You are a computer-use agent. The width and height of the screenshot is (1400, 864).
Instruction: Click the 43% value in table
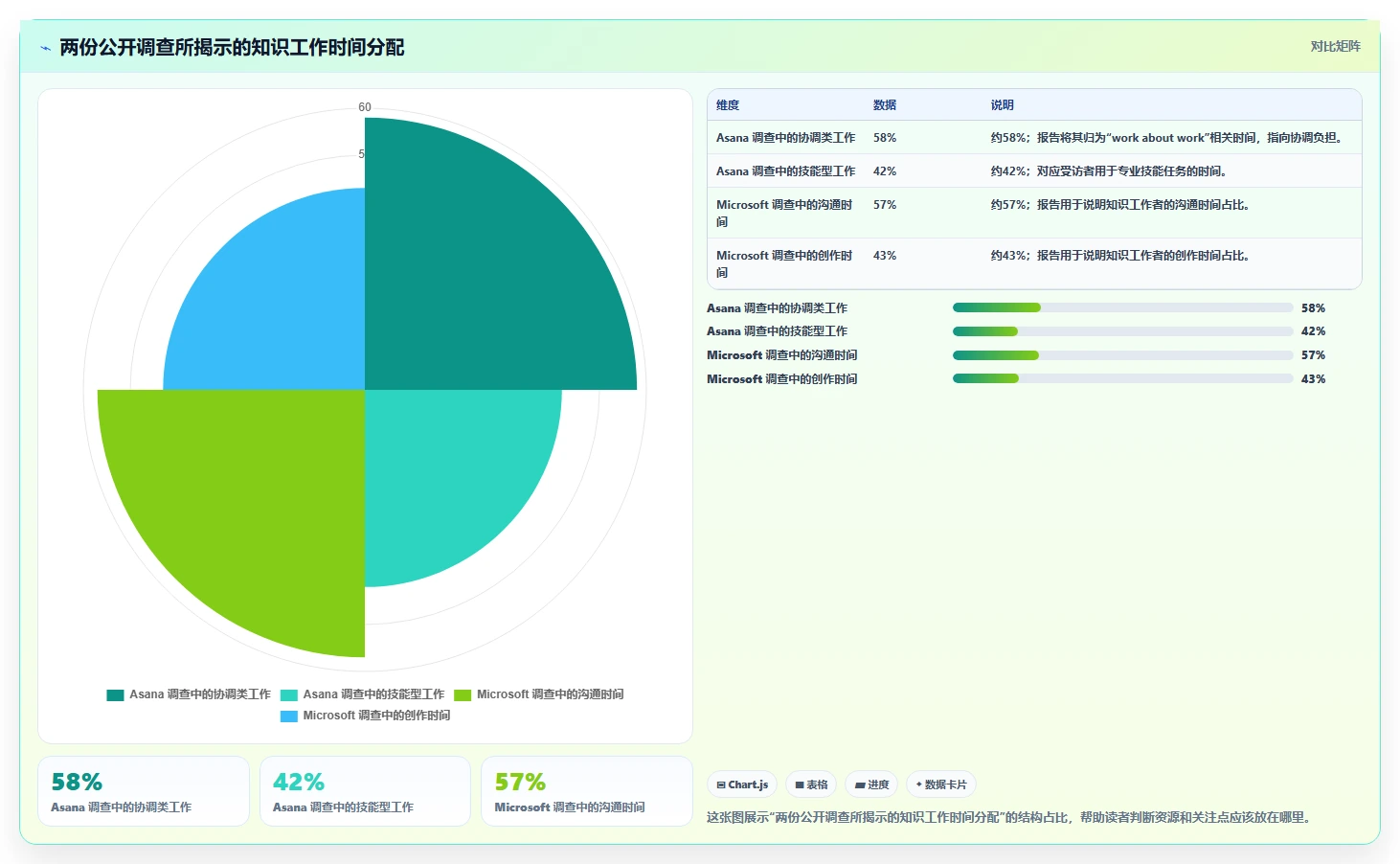(x=885, y=256)
